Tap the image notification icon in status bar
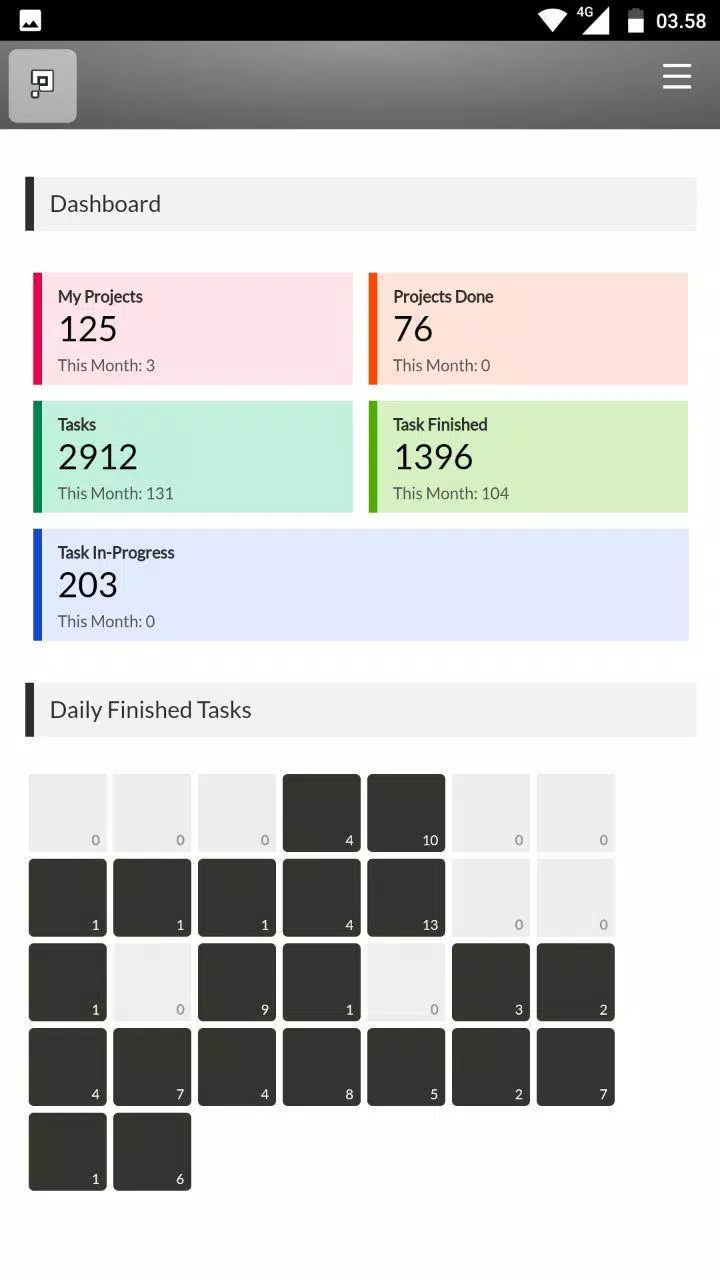 (x=31, y=20)
